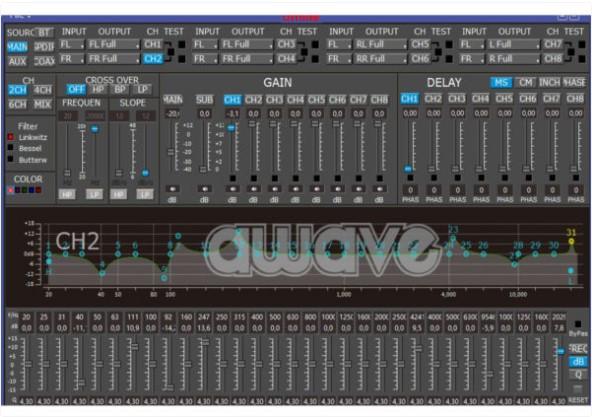Click the speaker icon under the CH8 gain slider
592x417 pixels.
point(379,188)
